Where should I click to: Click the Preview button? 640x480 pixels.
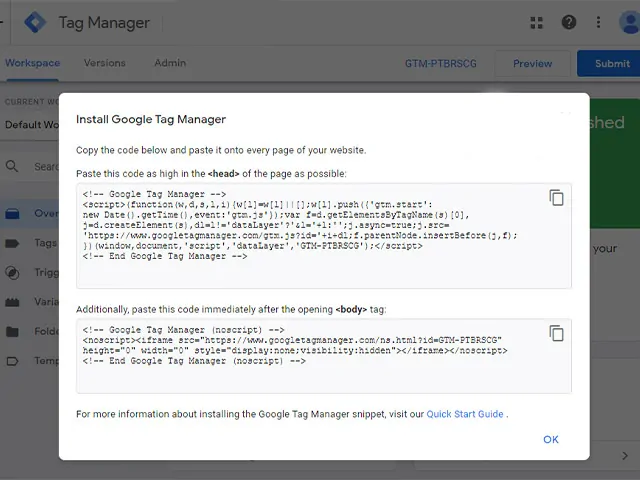pyautogui.click(x=532, y=64)
